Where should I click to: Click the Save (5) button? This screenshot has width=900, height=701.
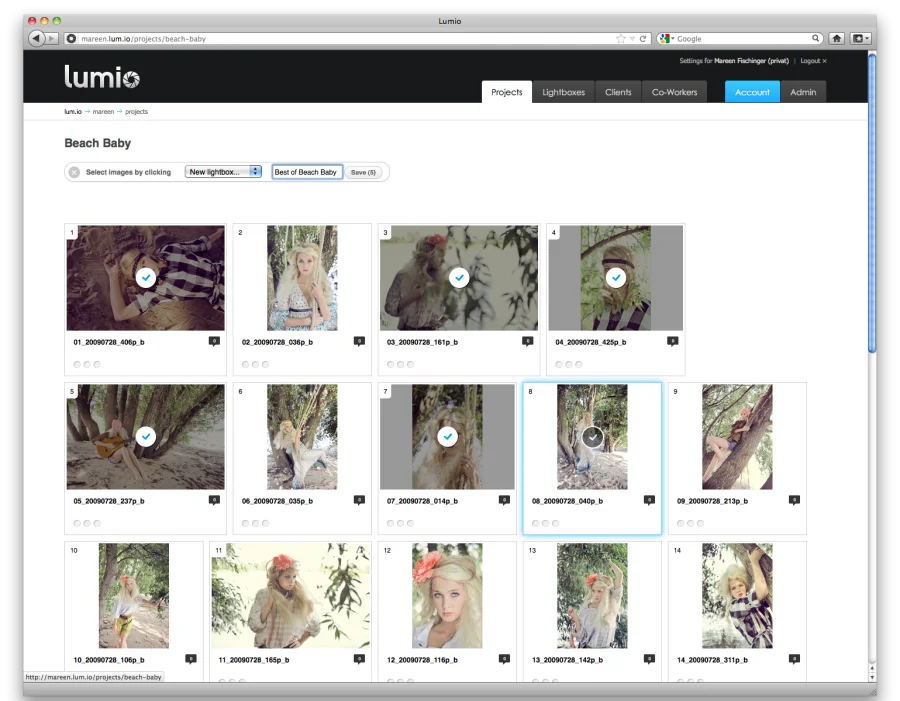(364, 172)
